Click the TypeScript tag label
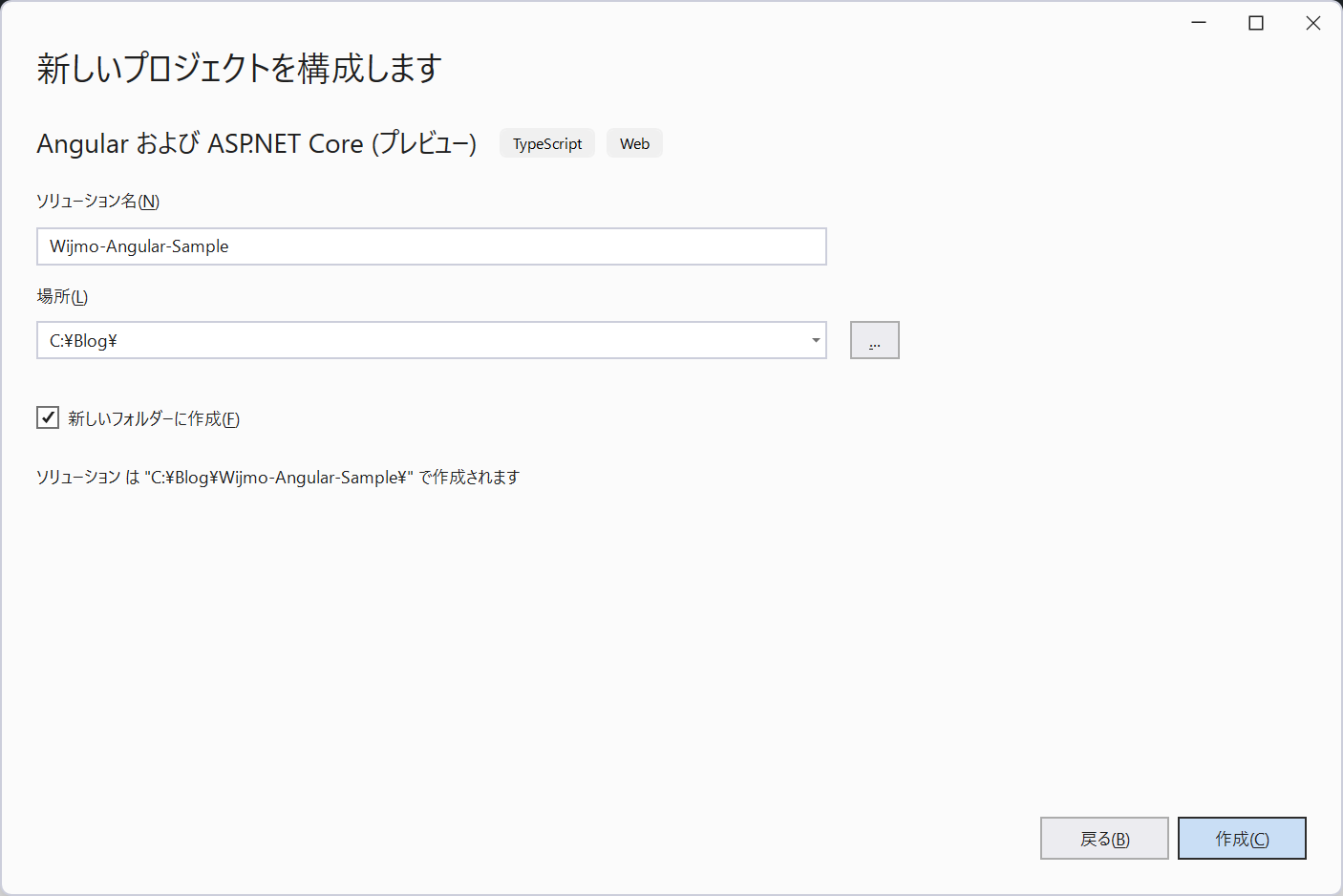This screenshot has width=1343, height=896. [x=547, y=143]
